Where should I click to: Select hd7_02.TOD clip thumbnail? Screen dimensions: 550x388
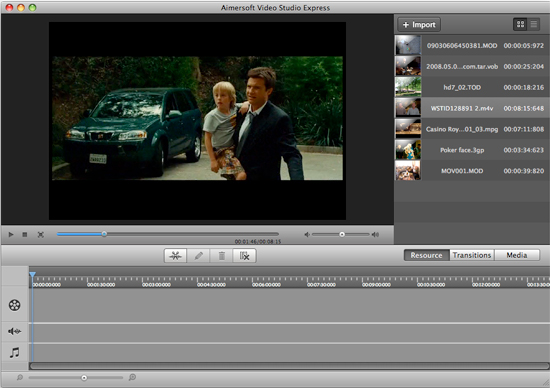408,87
